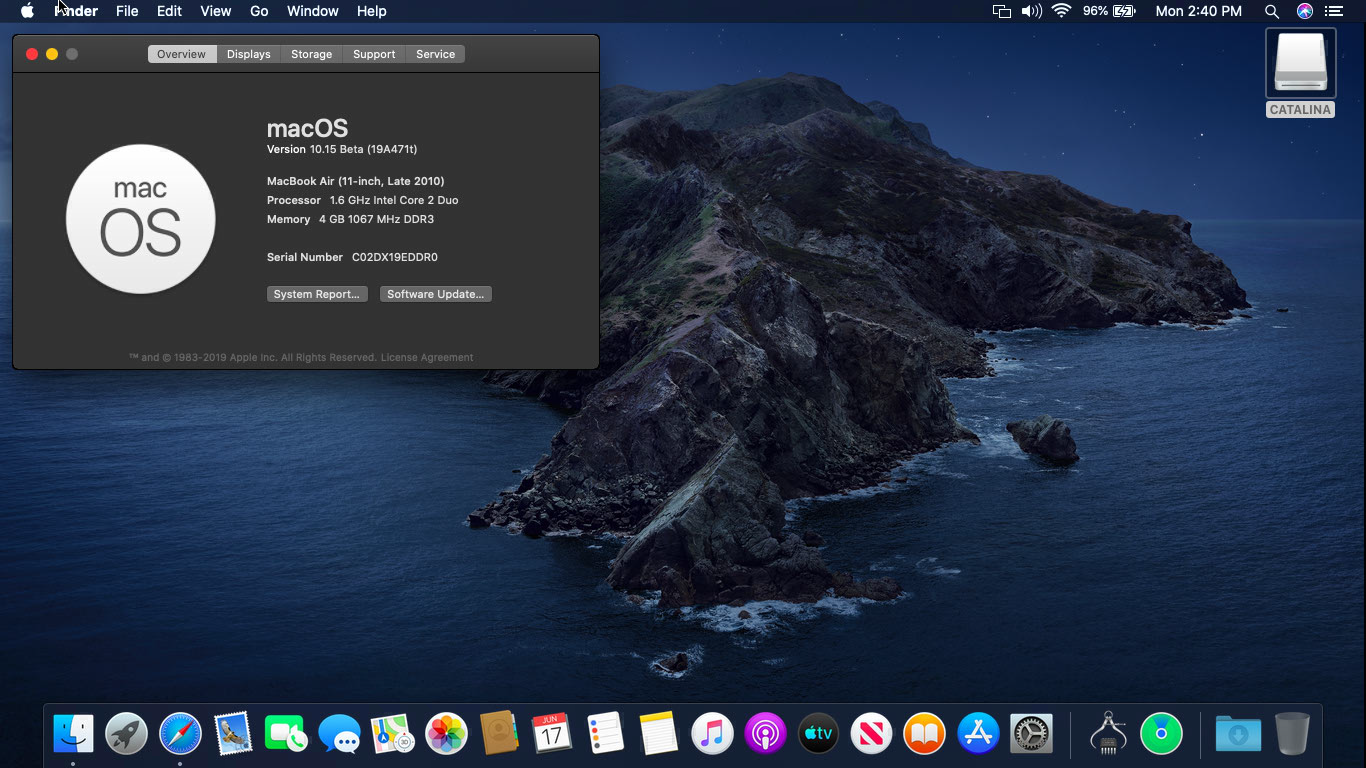Open the Music app from the Dock
This screenshot has width=1366, height=768.
(712, 733)
